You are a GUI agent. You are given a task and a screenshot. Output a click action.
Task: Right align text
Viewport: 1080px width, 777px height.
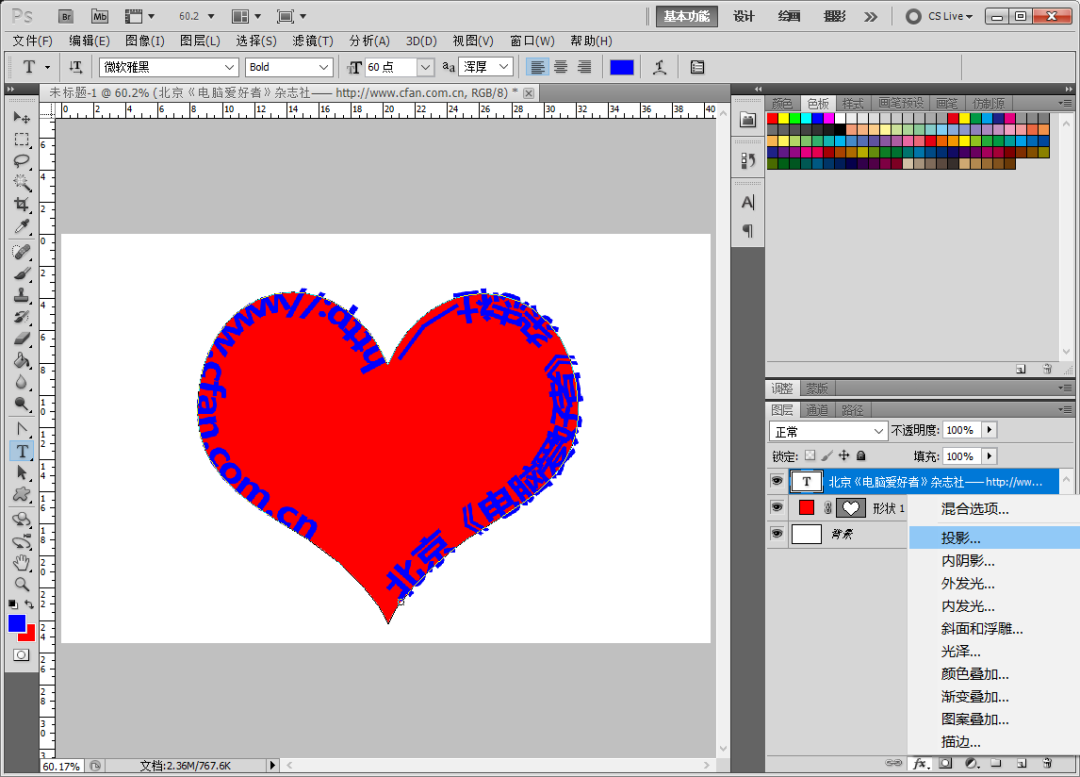(584, 67)
